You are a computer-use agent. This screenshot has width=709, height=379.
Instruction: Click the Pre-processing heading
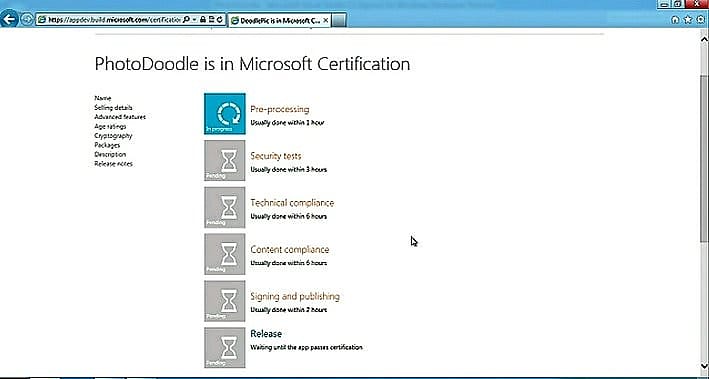tap(280, 109)
